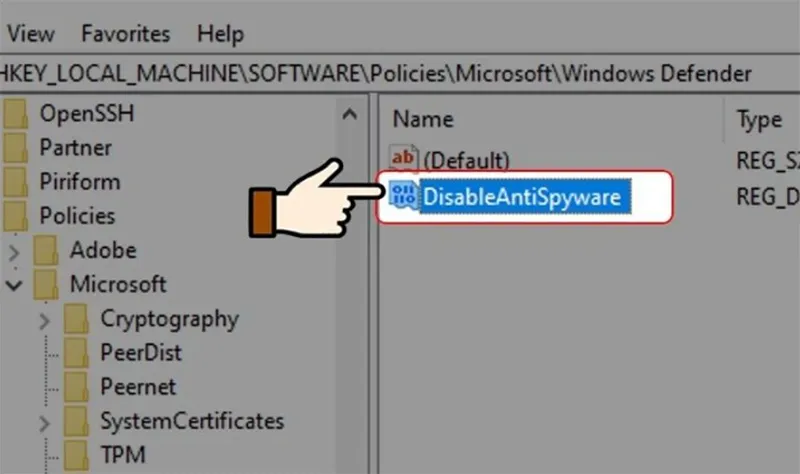
Task: Click the SystemCertificates folder icon
Action: pyautogui.click(x=77, y=421)
